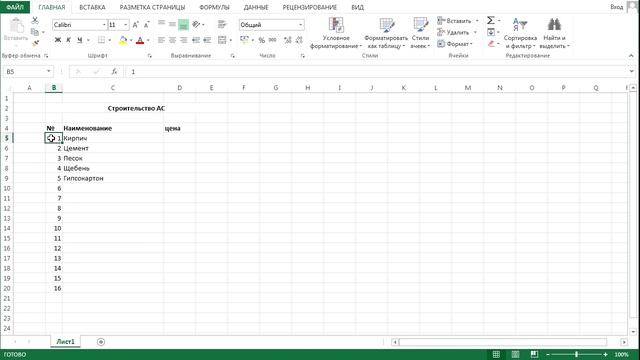The width and height of the screenshot is (640, 360).
Task: Open Сортировка и фильтр menu
Action: (x=520, y=33)
